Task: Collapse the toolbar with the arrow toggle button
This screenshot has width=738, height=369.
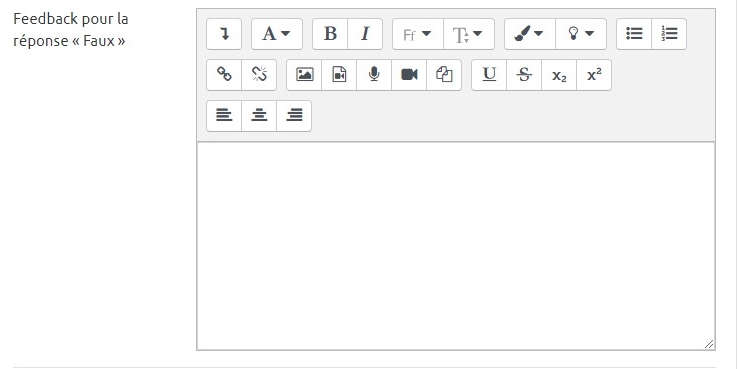Action: pos(224,34)
